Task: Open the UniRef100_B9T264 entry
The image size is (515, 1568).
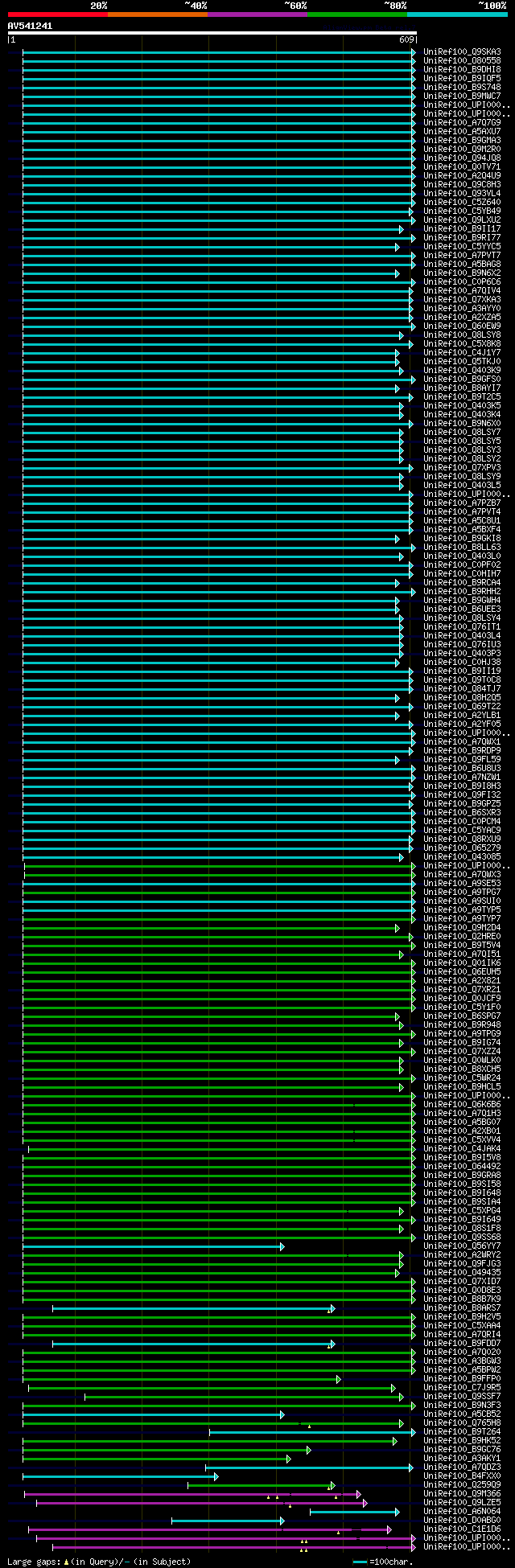Action: (462, 1431)
